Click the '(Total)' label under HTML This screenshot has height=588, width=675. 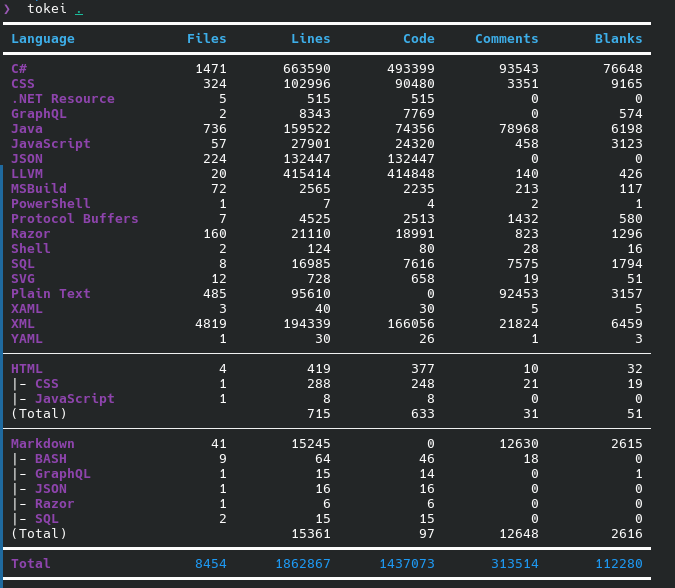coord(39,414)
